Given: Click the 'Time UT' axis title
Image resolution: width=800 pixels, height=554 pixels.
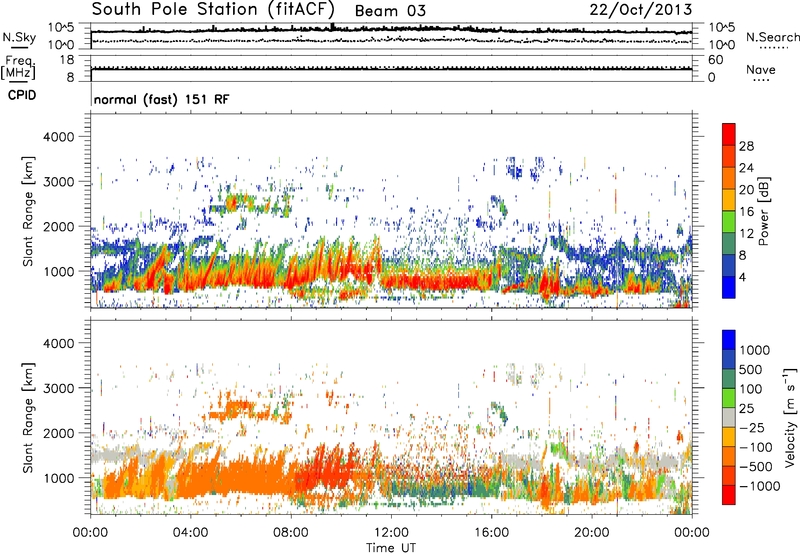Looking at the screenshot, I should pos(391,547).
